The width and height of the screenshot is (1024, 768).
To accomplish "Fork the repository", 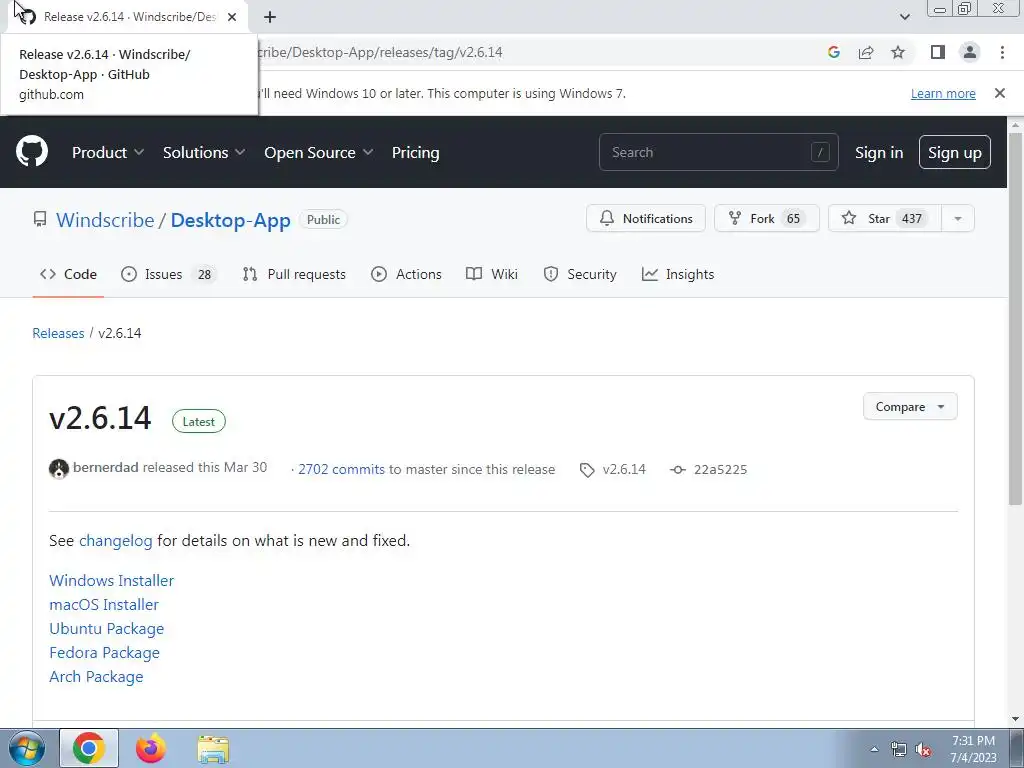I will [x=767, y=218].
